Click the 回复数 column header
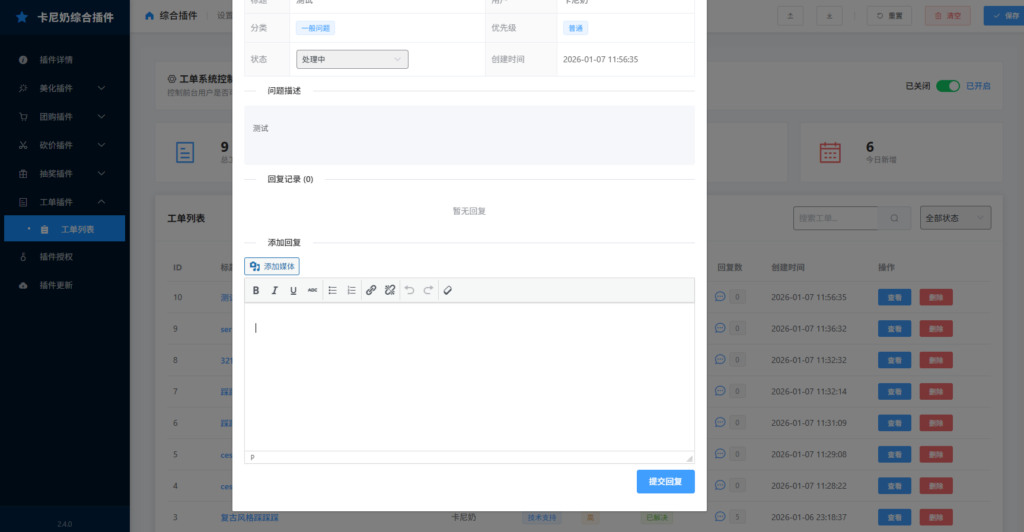This screenshot has width=1024, height=532. (729, 268)
